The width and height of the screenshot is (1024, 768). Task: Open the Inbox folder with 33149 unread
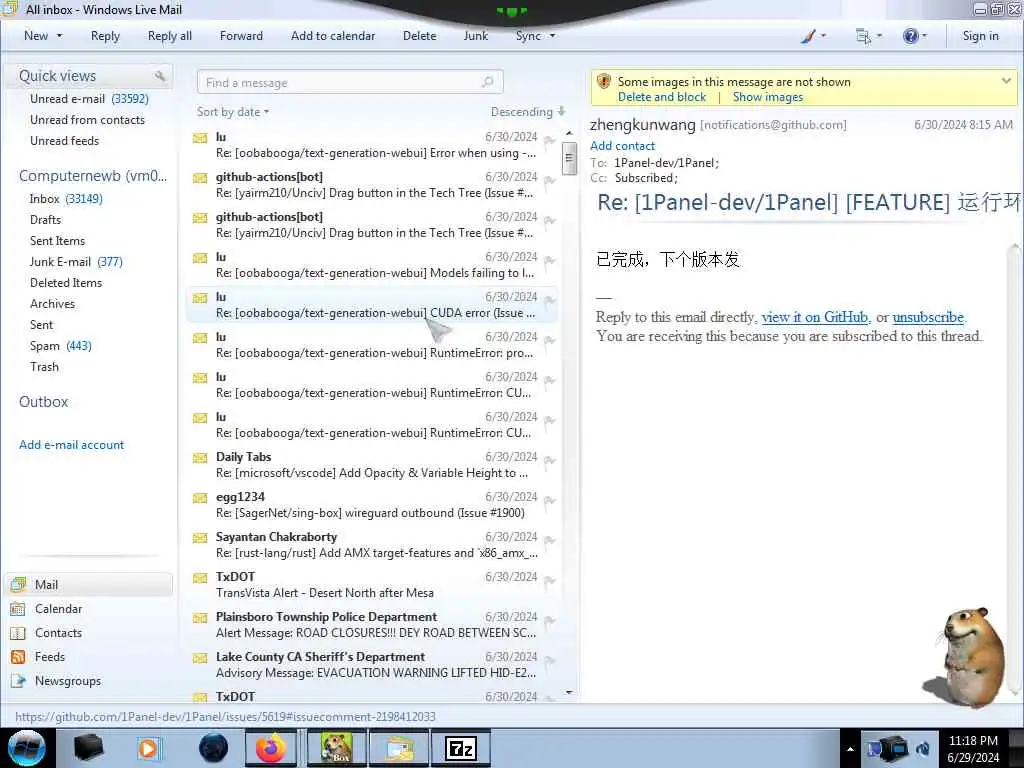pyautogui.click(x=66, y=199)
